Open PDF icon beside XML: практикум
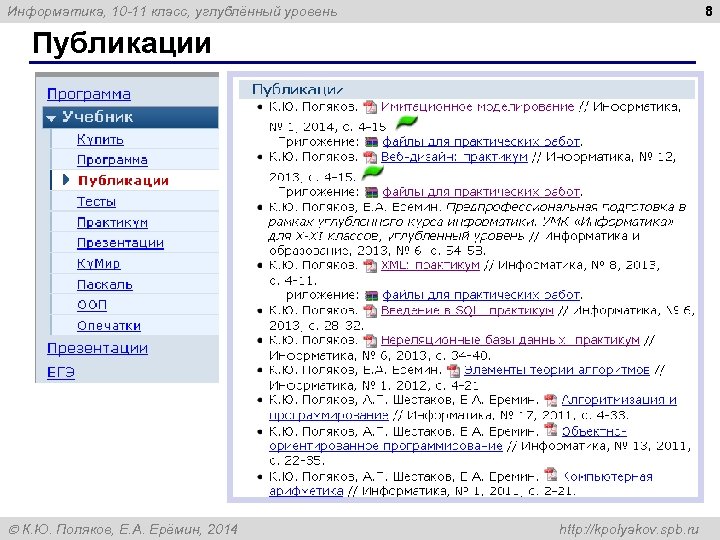The image size is (720, 540). click(370, 265)
